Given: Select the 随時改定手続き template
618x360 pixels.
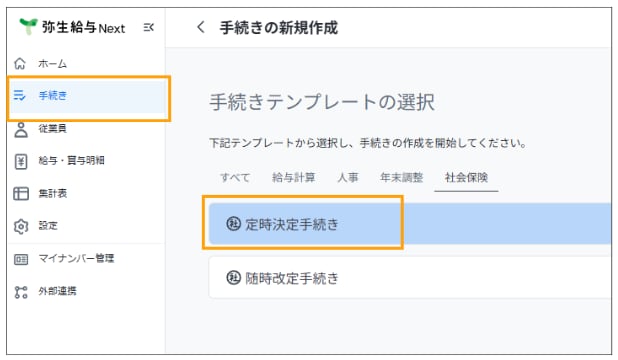Looking at the screenshot, I should point(410,277).
